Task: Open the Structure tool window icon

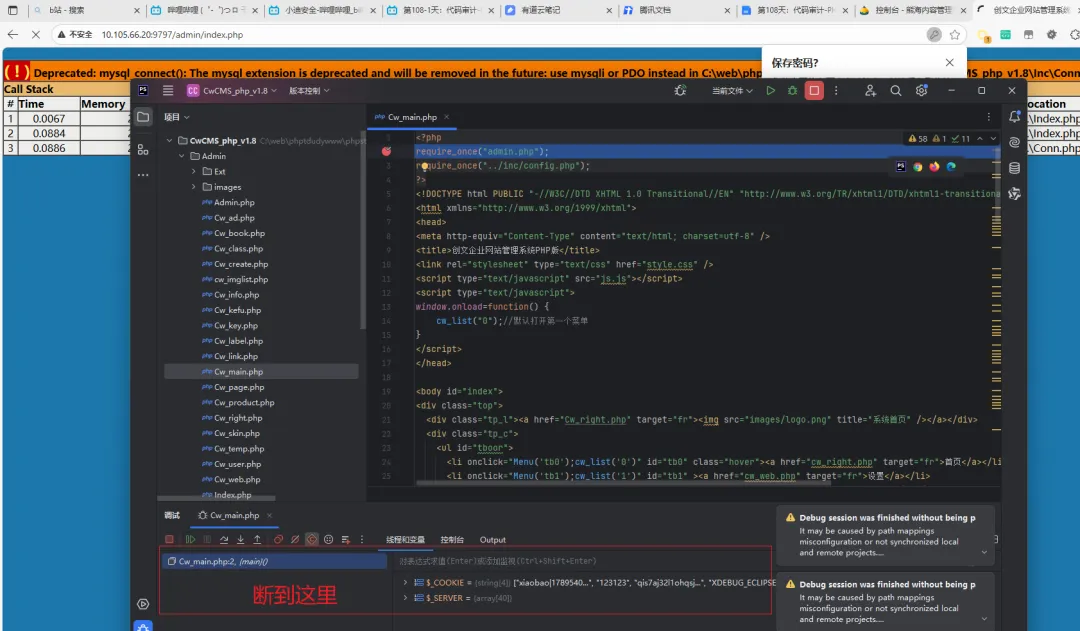Action: click(143, 149)
